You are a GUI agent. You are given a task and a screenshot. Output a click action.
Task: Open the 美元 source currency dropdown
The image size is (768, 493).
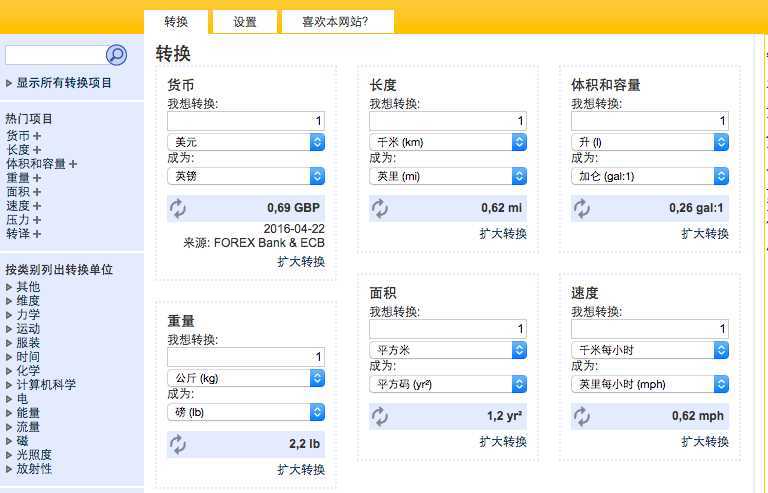pos(246,142)
